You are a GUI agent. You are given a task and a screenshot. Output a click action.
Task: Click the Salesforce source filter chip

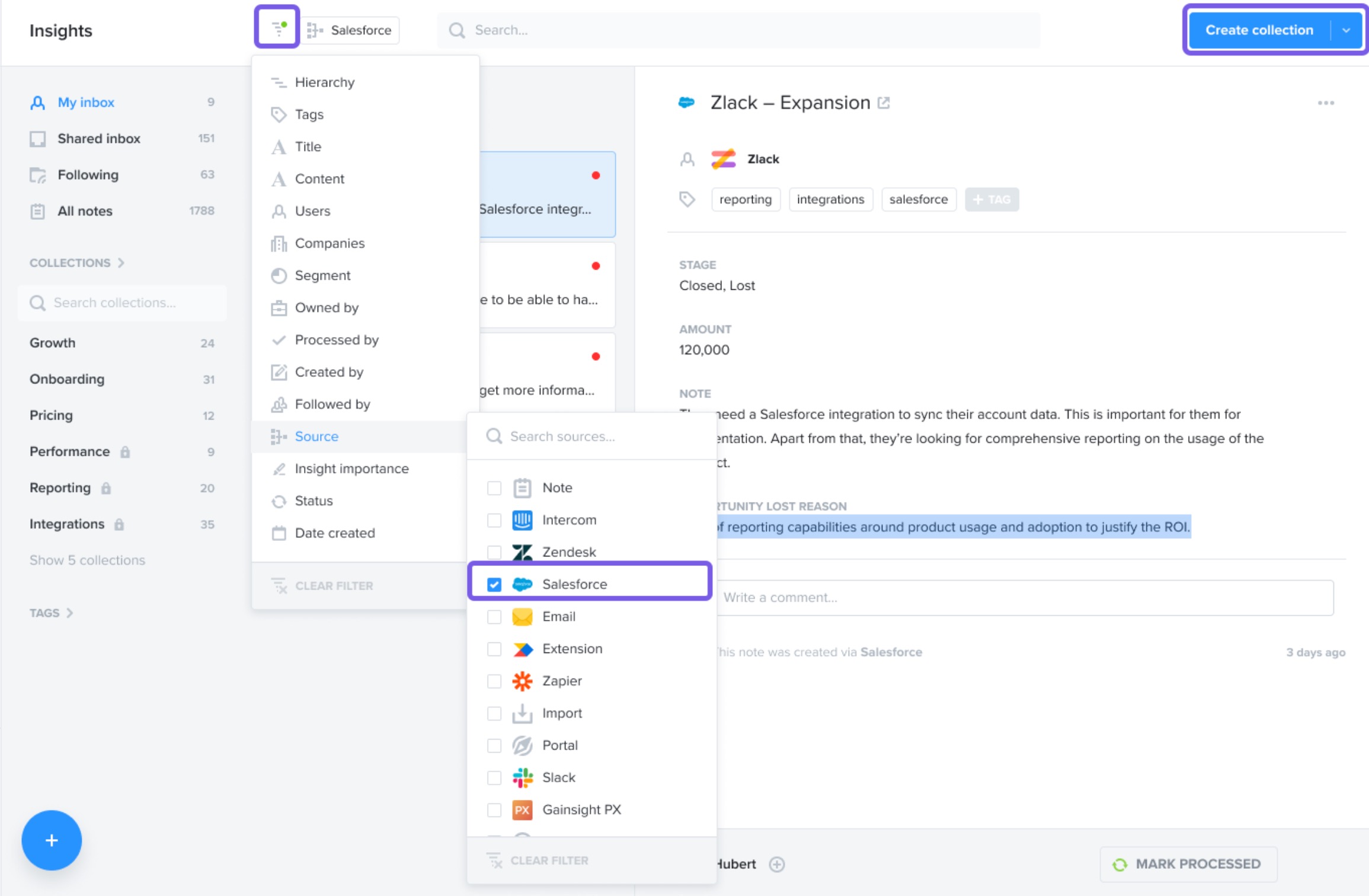[350, 30]
